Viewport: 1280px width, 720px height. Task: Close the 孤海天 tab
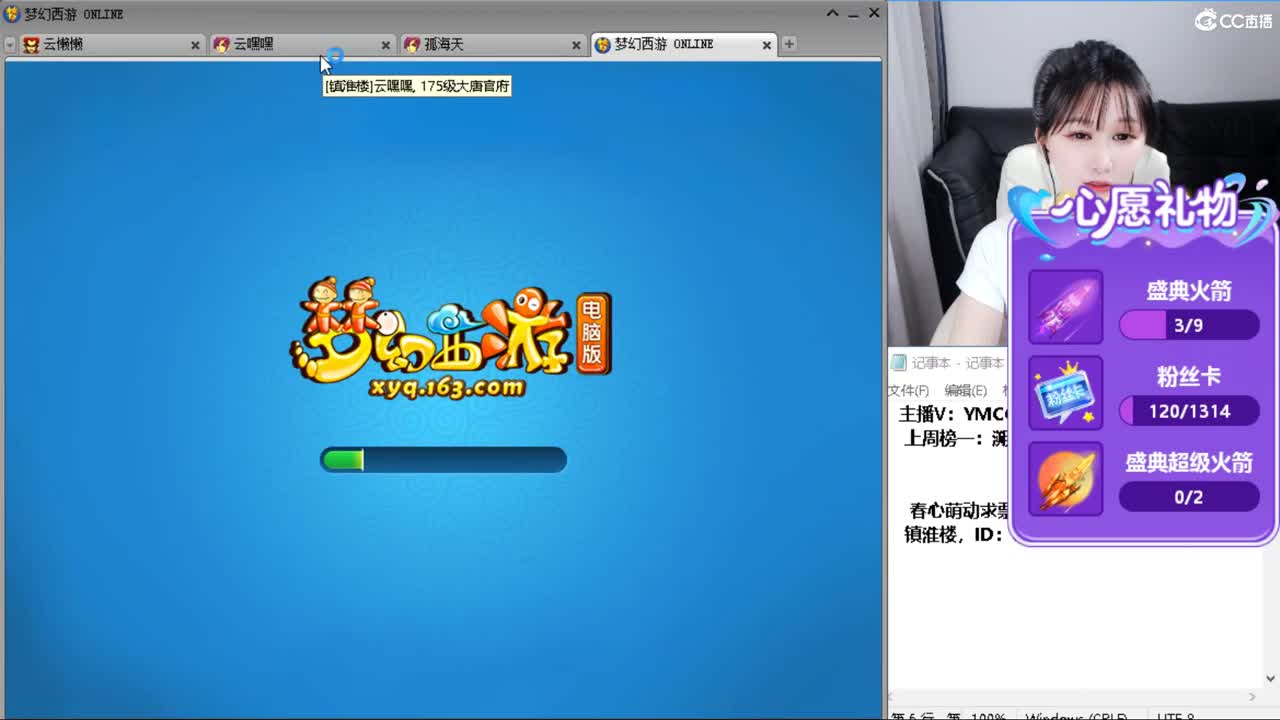(576, 45)
